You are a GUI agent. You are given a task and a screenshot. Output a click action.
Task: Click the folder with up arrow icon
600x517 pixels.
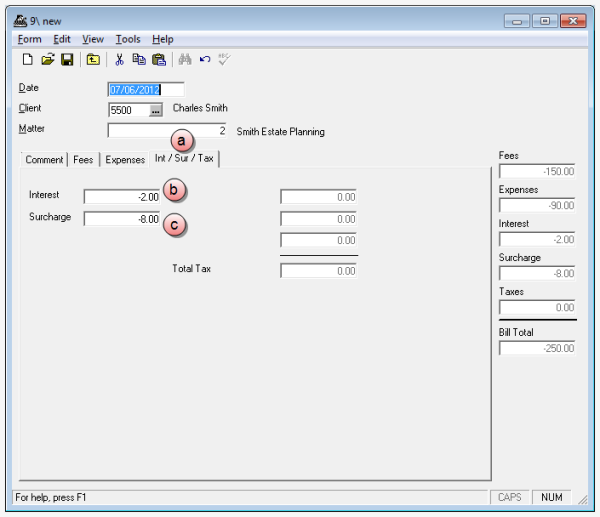tap(93, 60)
